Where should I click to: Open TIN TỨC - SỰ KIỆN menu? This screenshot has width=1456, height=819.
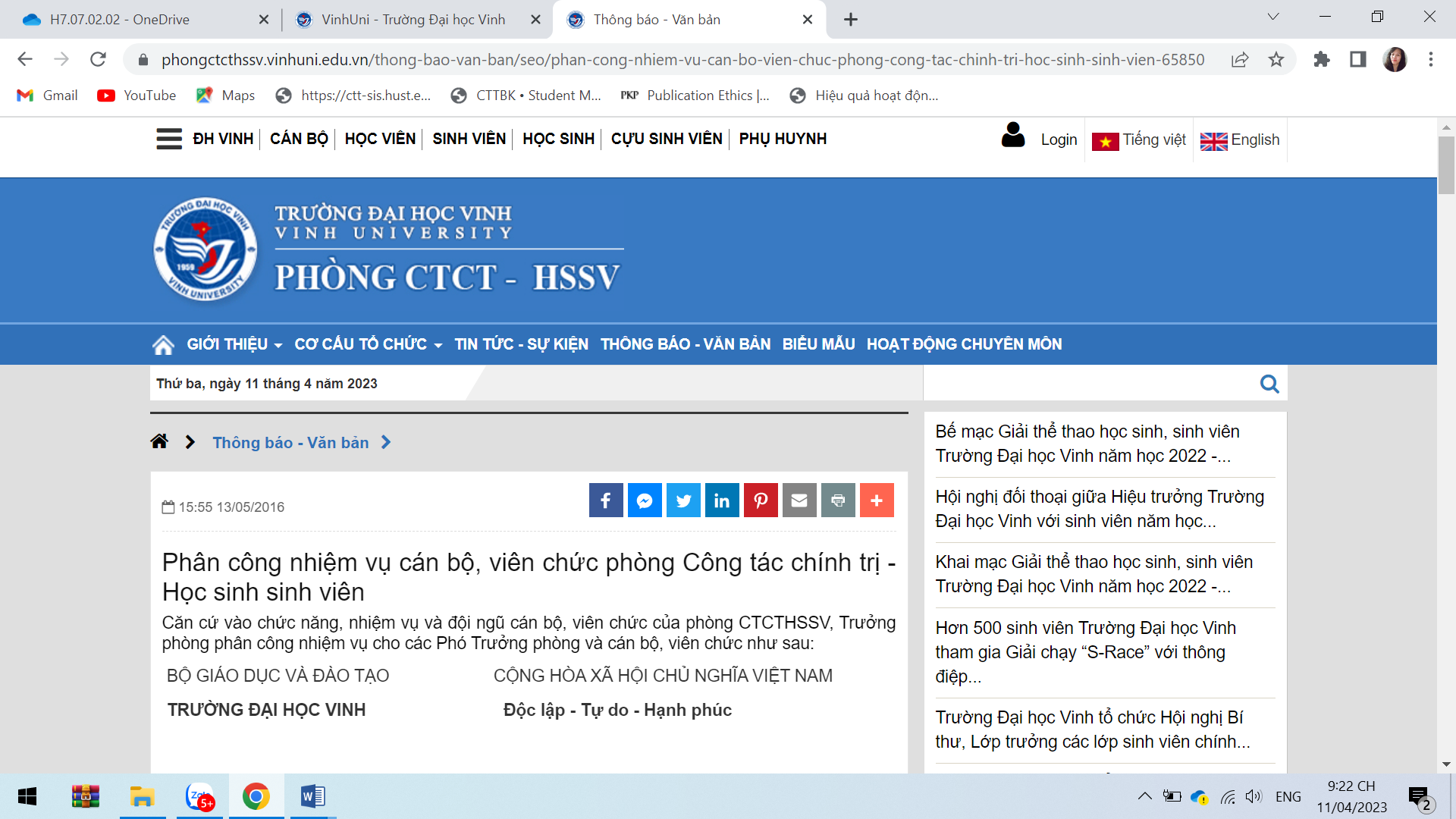(522, 344)
